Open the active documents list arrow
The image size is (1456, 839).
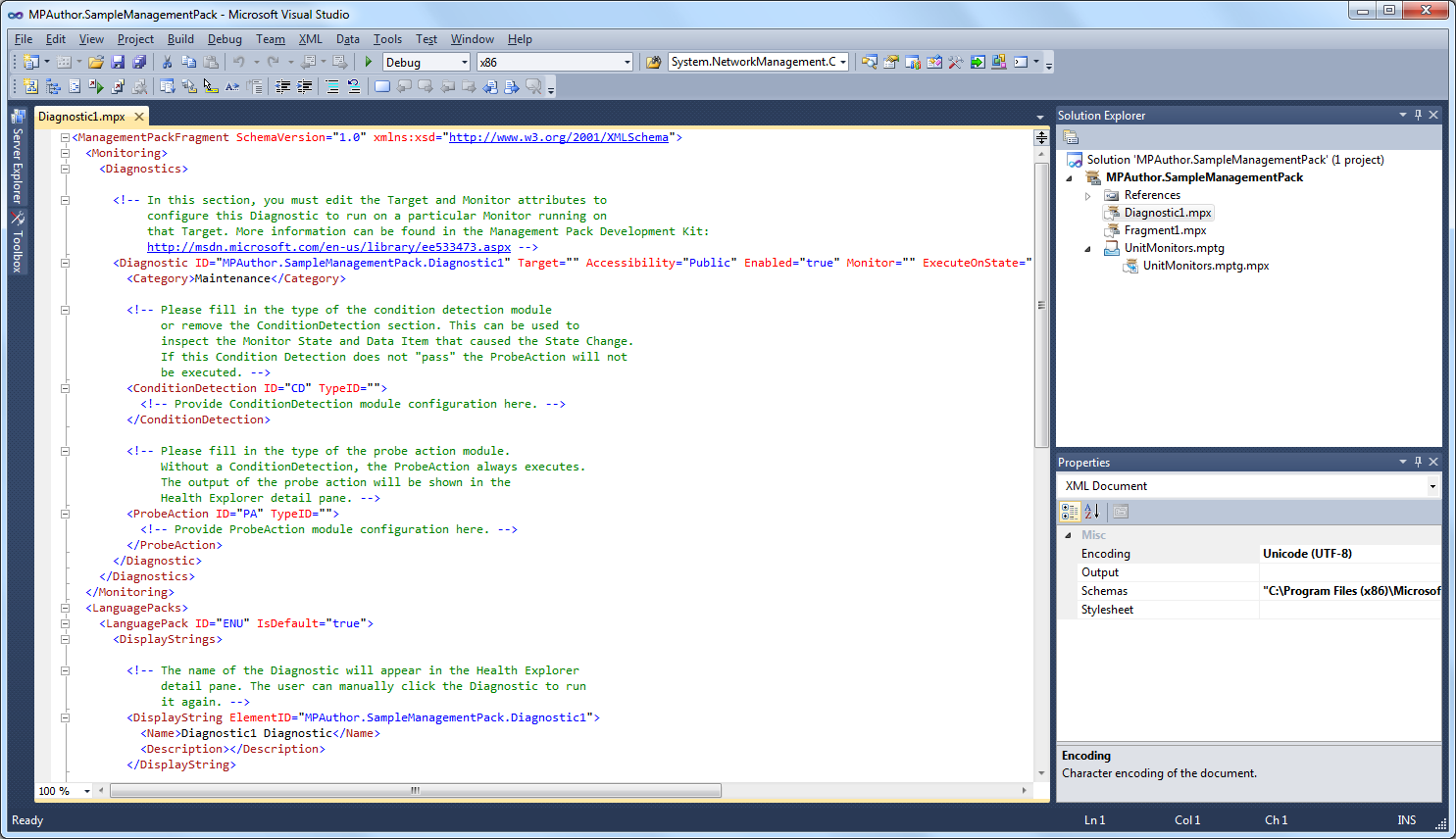point(1040,117)
